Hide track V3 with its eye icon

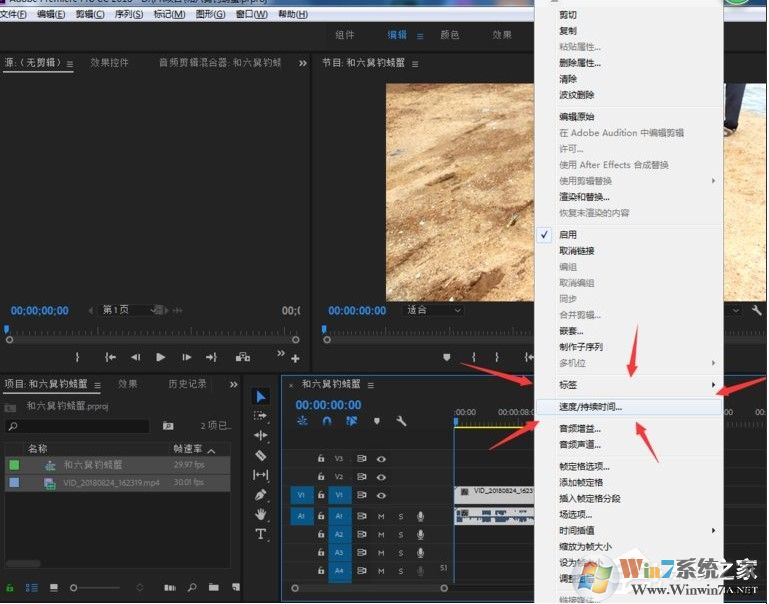(381, 458)
